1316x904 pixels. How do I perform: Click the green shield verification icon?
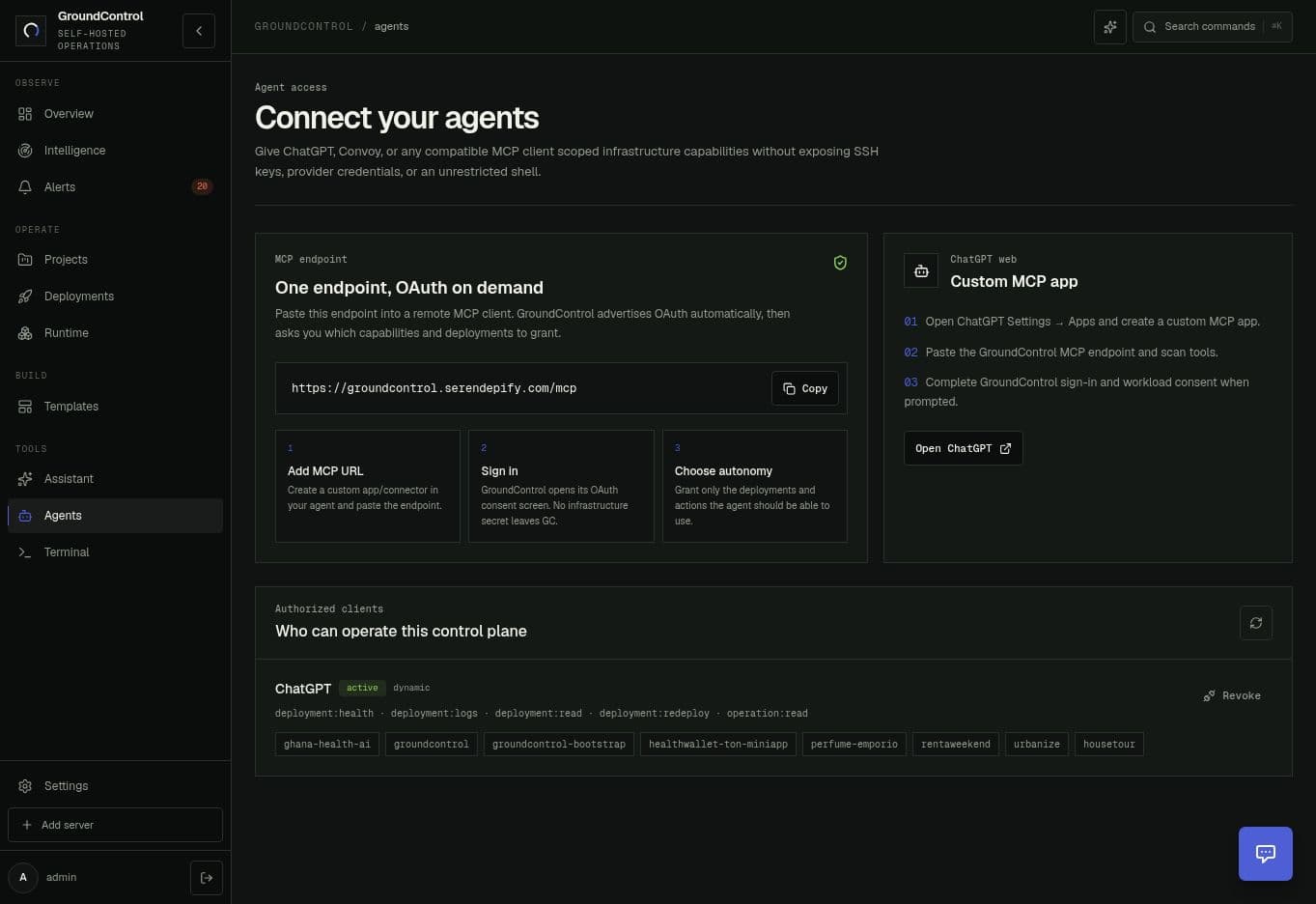click(840, 263)
